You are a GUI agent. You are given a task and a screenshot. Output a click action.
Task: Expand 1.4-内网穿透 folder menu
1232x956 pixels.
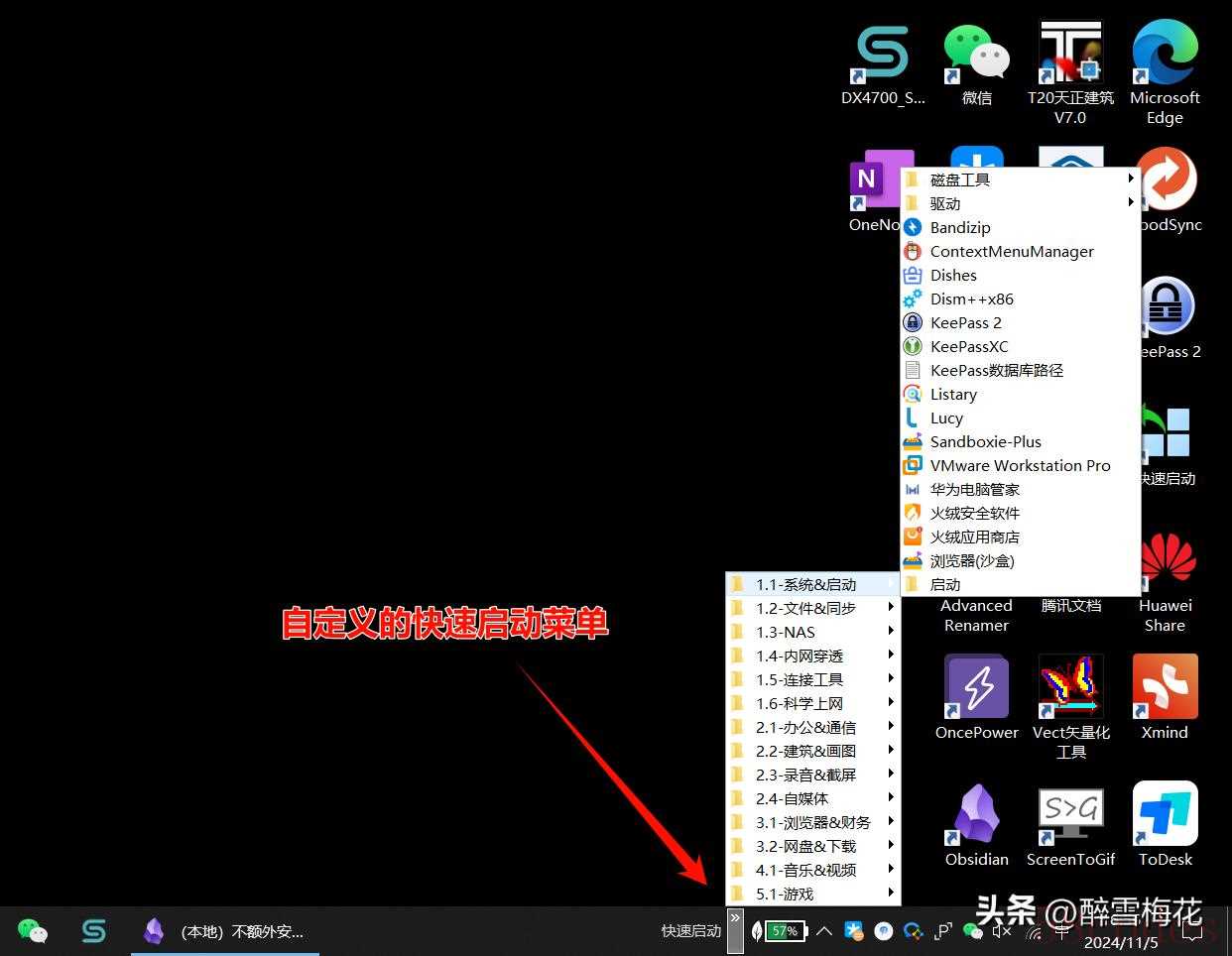click(x=812, y=656)
